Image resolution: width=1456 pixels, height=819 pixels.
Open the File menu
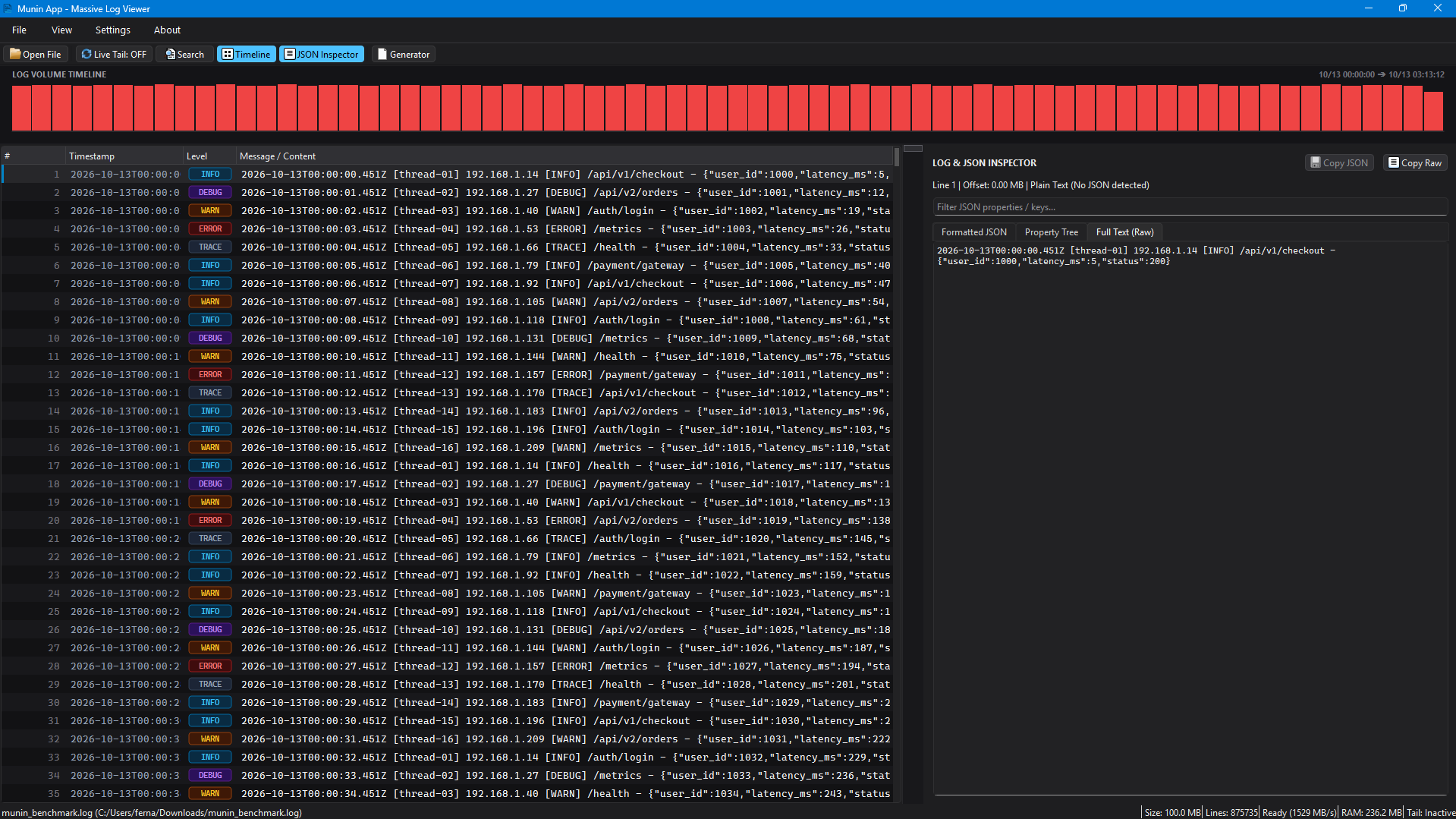(x=20, y=30)
